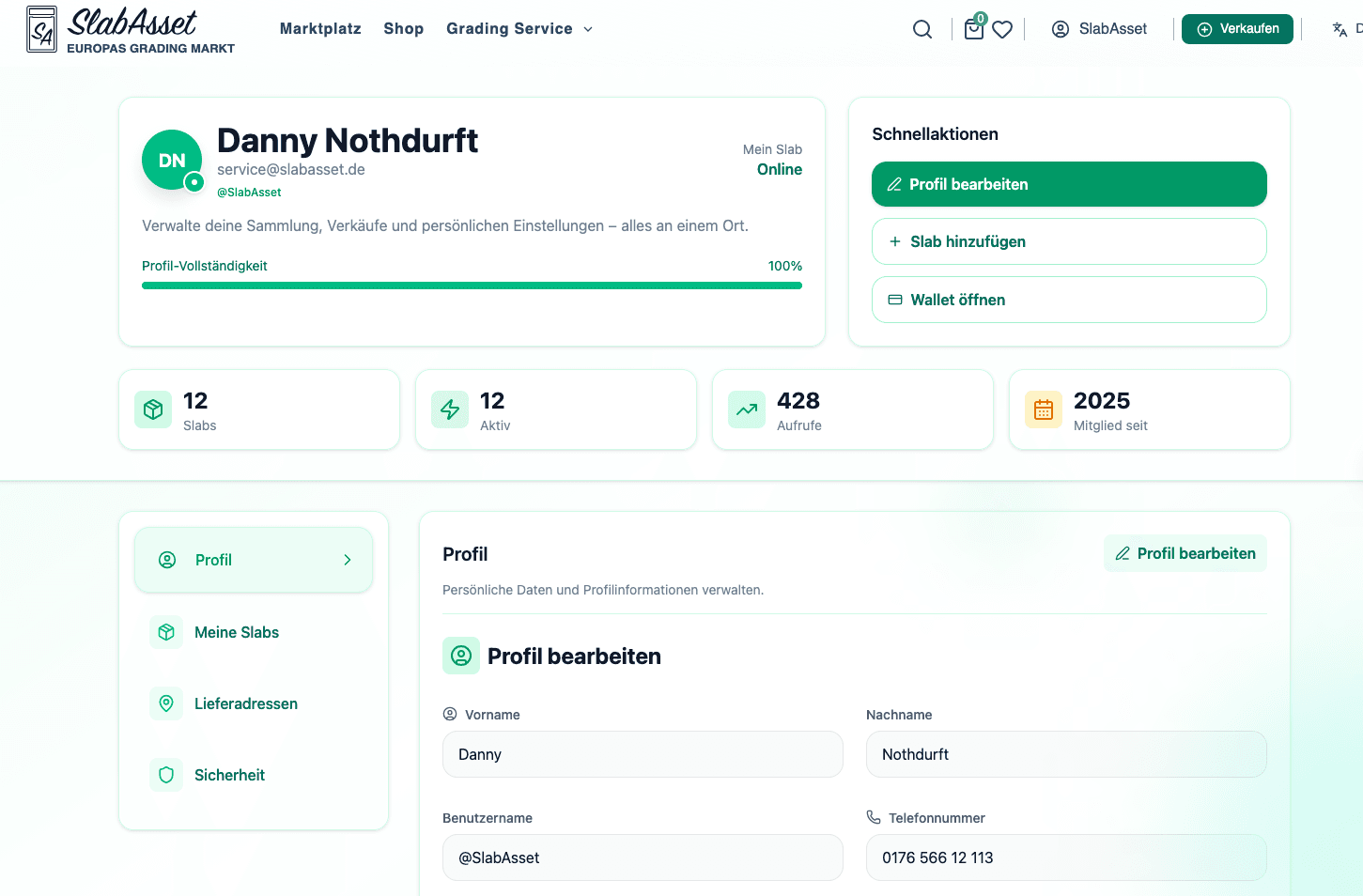Image resolution: width=1363 pixels, height=896 pixels.
Task: Open the favorites heart icon
Action: [x=1002, y=29]
